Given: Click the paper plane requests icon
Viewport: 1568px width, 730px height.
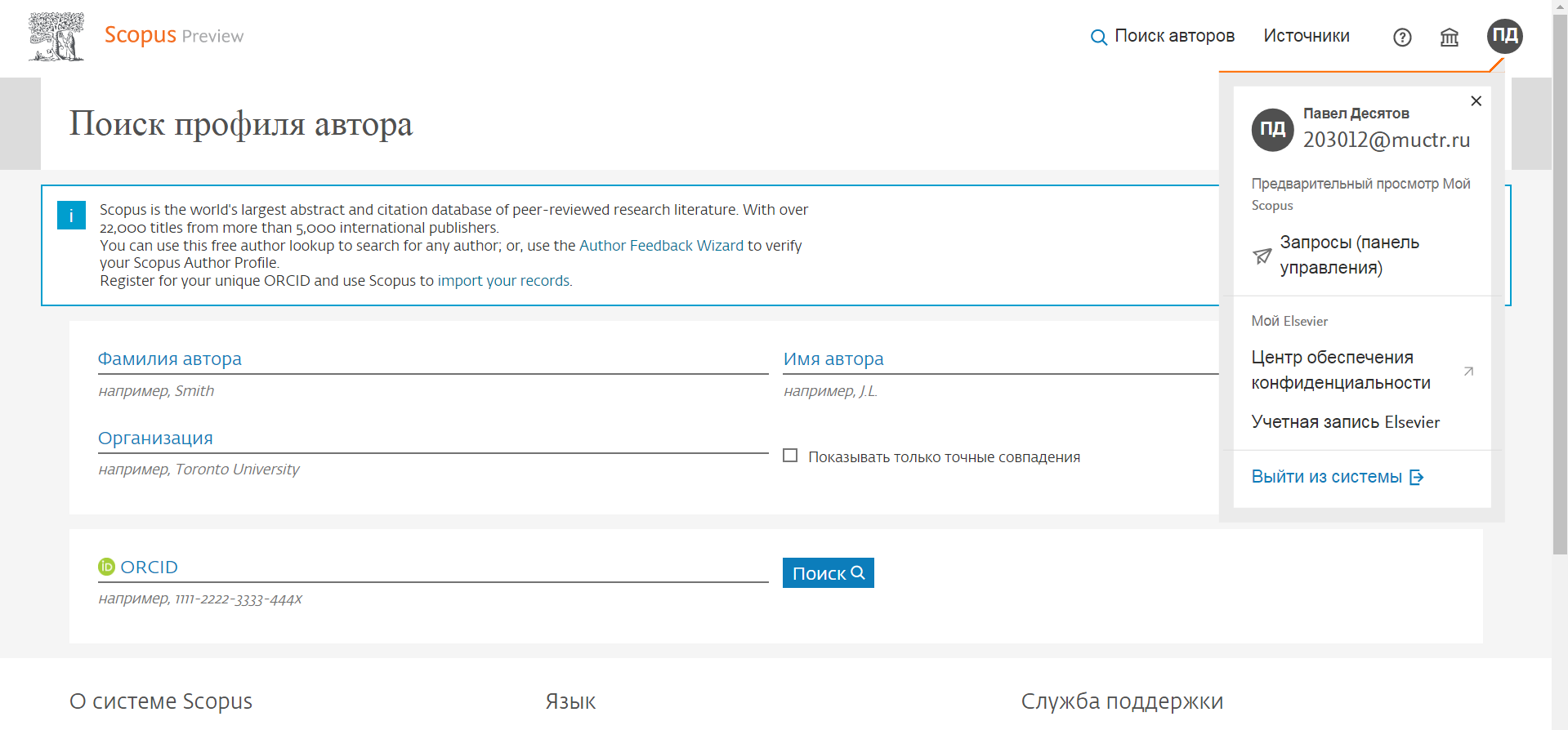Looking at the screenshot, I should [1262, 256].
